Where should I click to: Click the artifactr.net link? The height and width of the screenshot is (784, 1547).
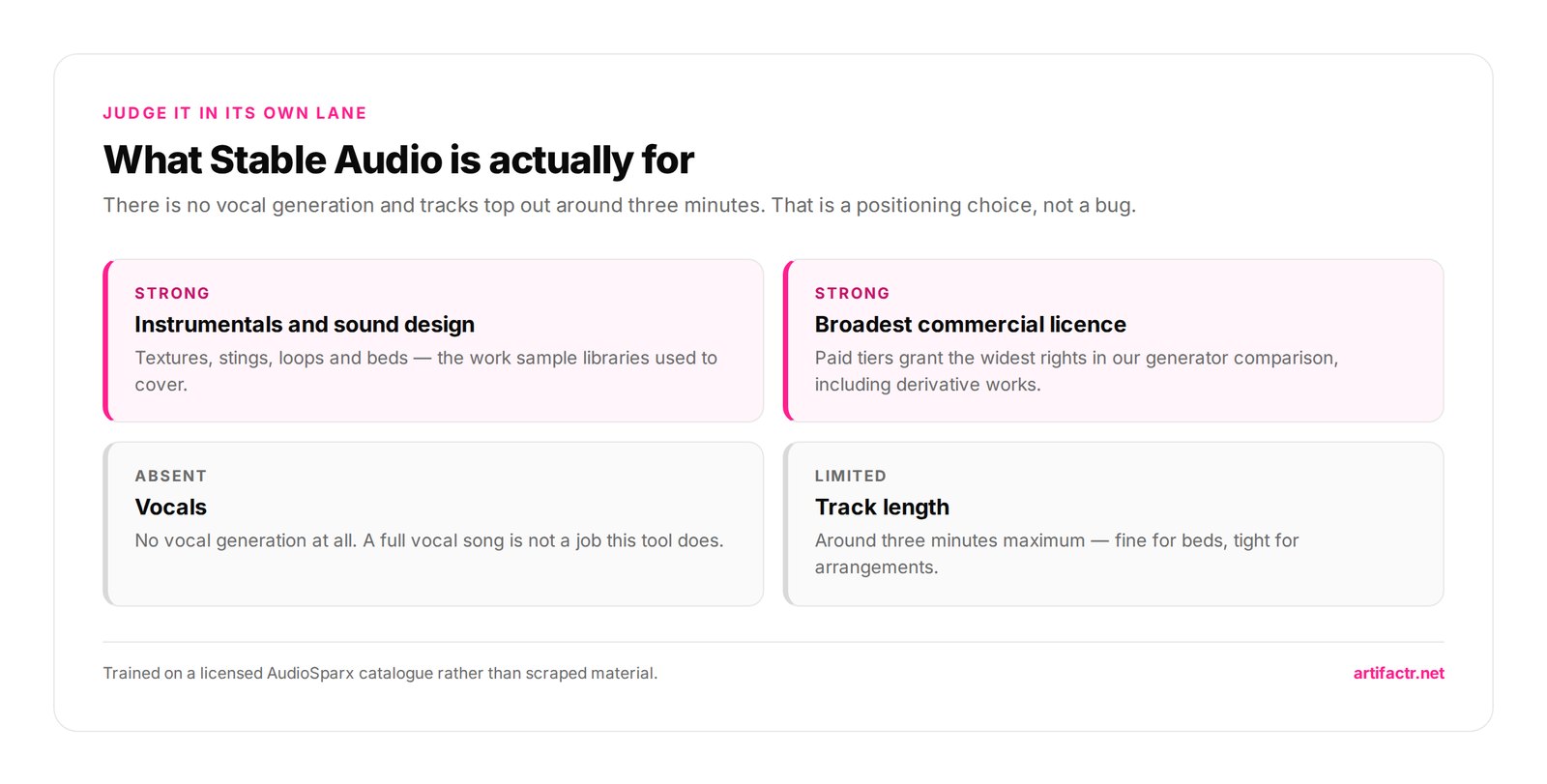point(1398,674)
